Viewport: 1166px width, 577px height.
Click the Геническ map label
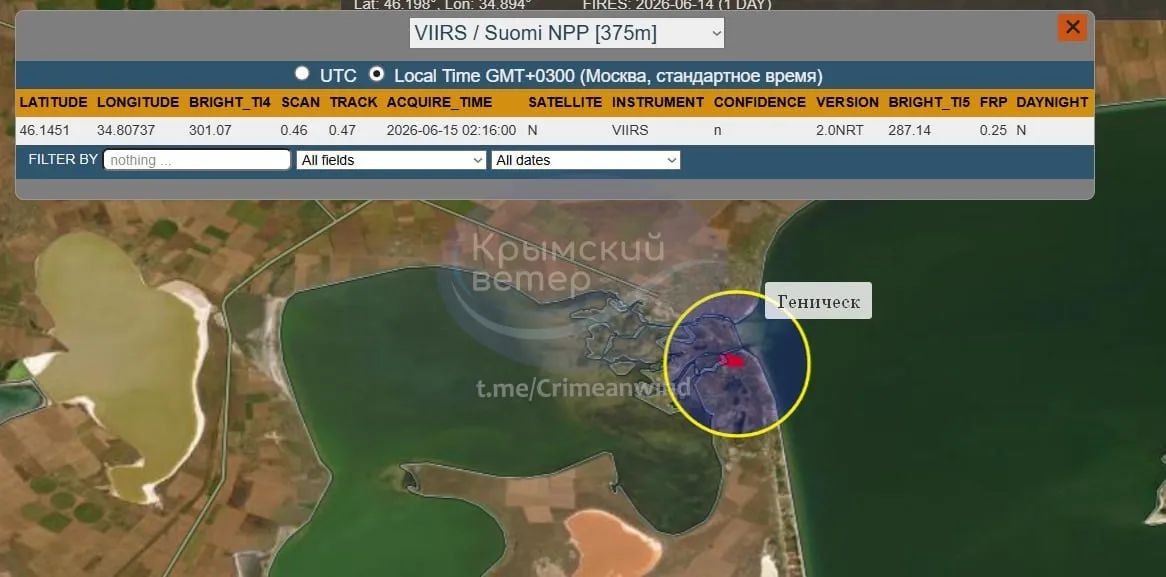click(818, 301)
